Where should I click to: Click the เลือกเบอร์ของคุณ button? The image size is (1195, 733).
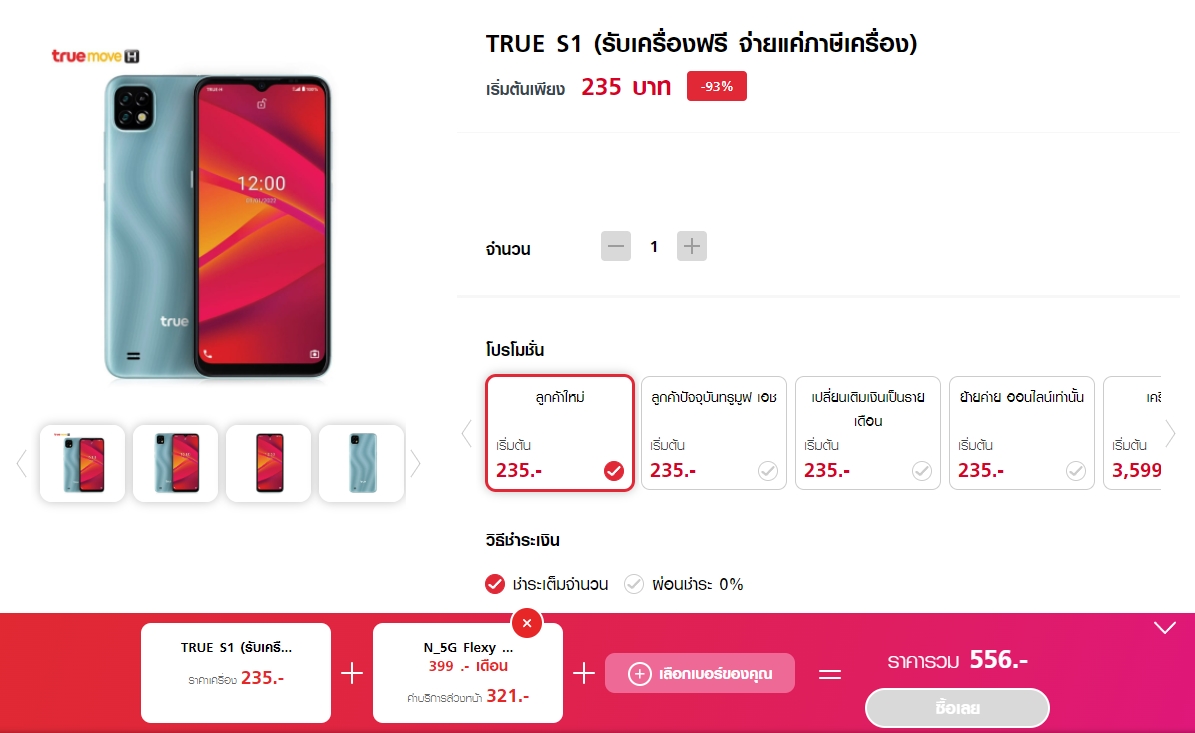(x=700, y=674)
